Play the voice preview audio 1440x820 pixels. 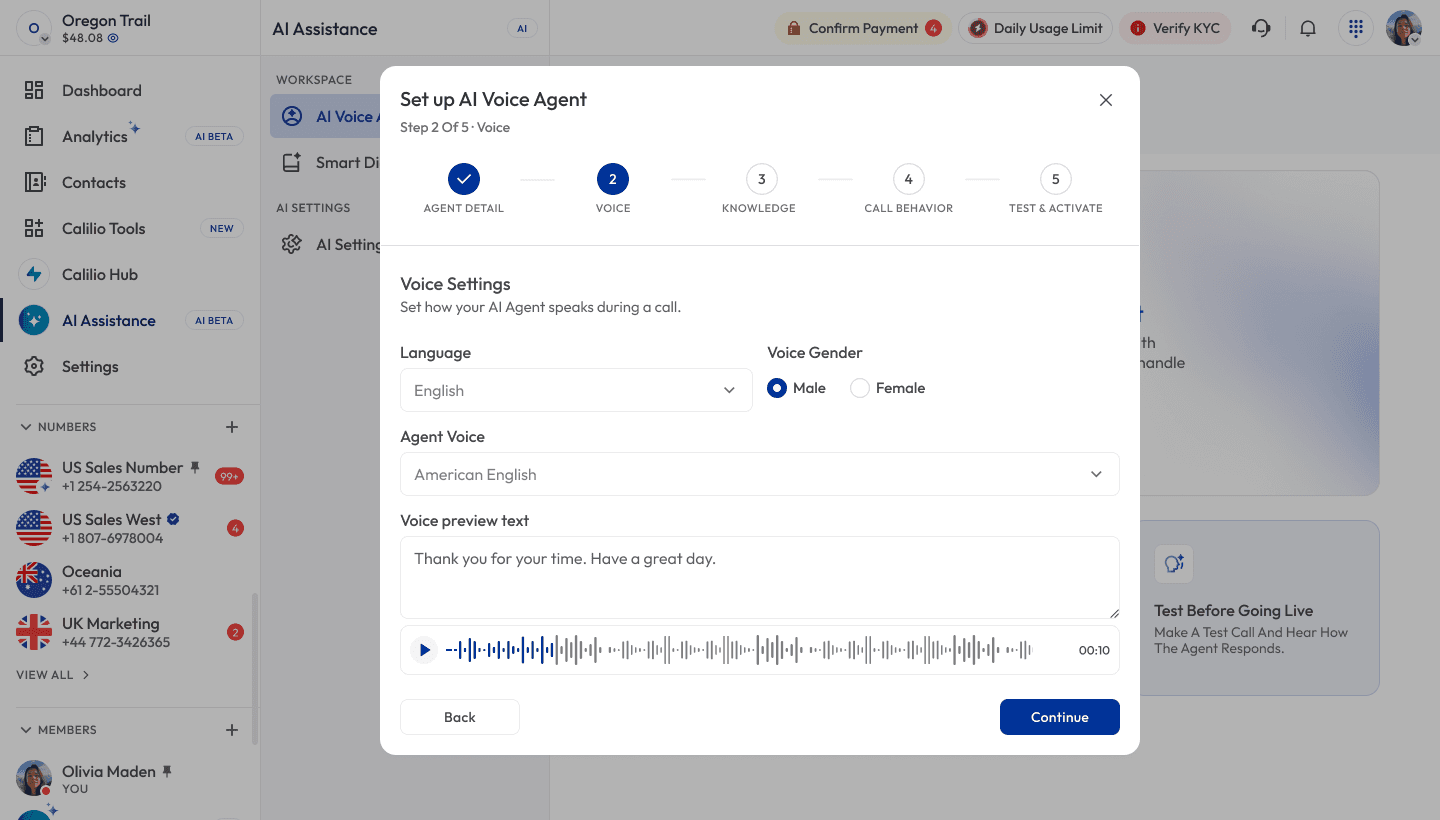(x=425, y=650)
